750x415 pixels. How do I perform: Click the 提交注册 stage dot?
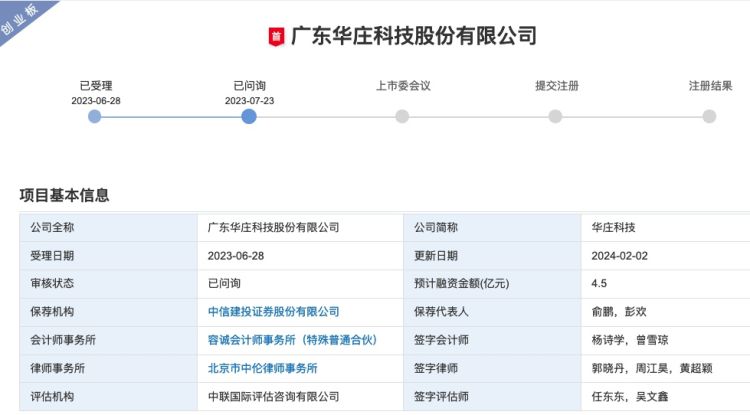point(555,116)
